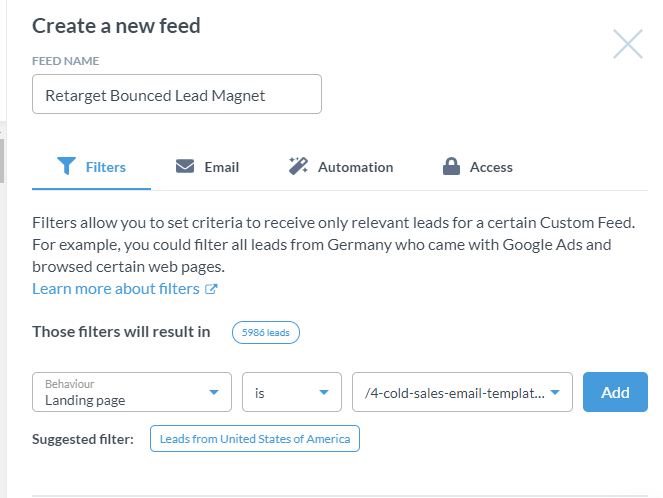Edit the Feed Name text field
This screenshot has height=498, width=663.
177,95
